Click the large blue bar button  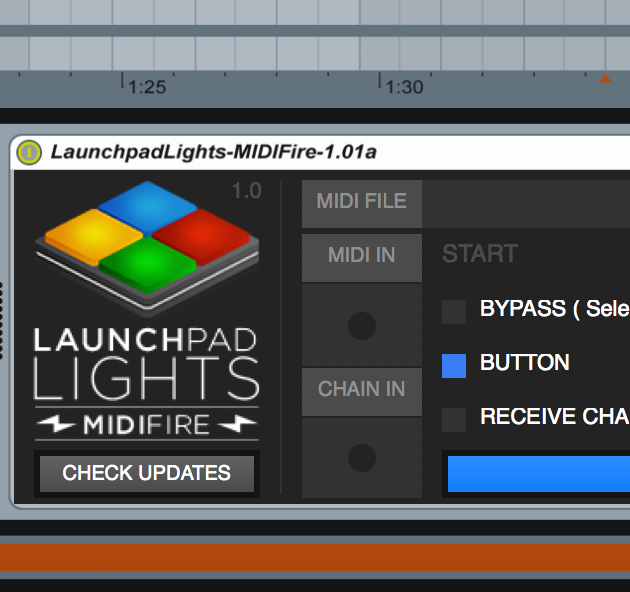(538, 473)
